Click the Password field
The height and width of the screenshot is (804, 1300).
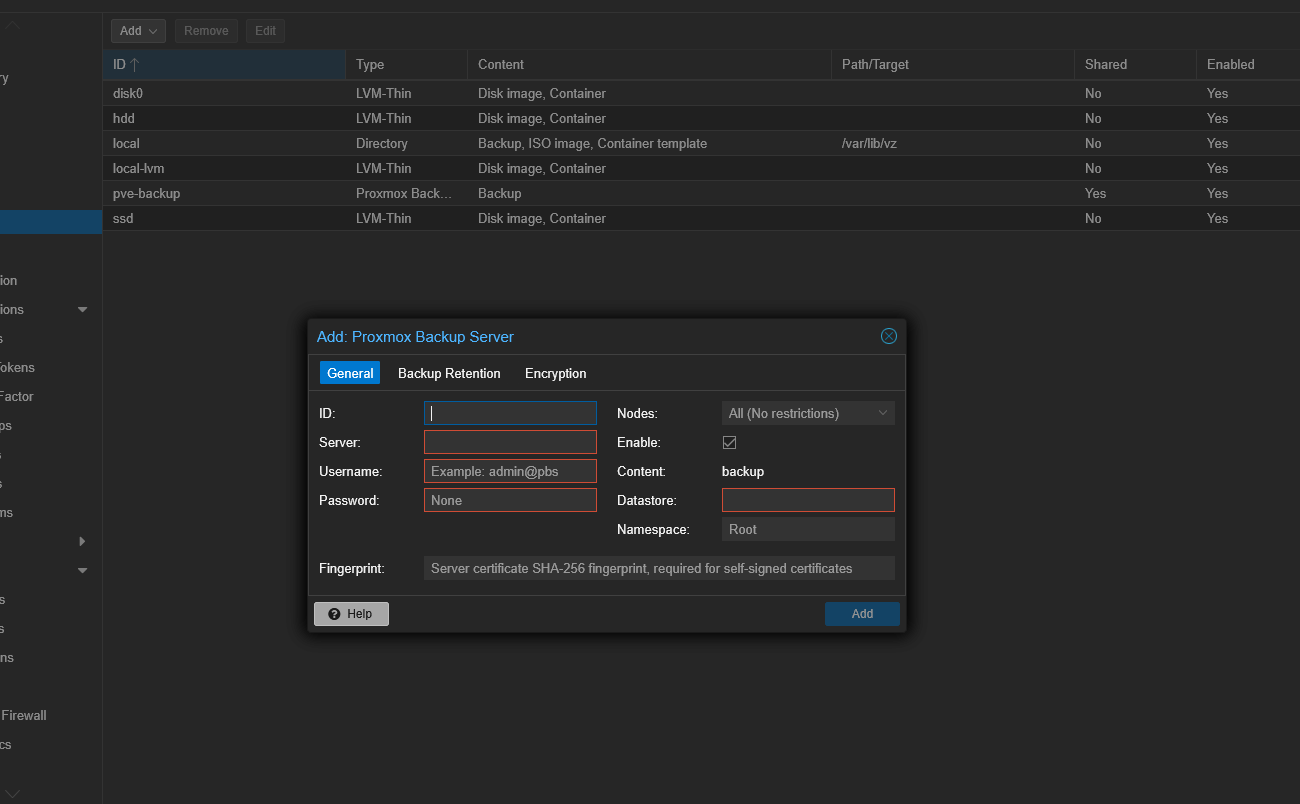pyautogui.click(x=510, y=500)
